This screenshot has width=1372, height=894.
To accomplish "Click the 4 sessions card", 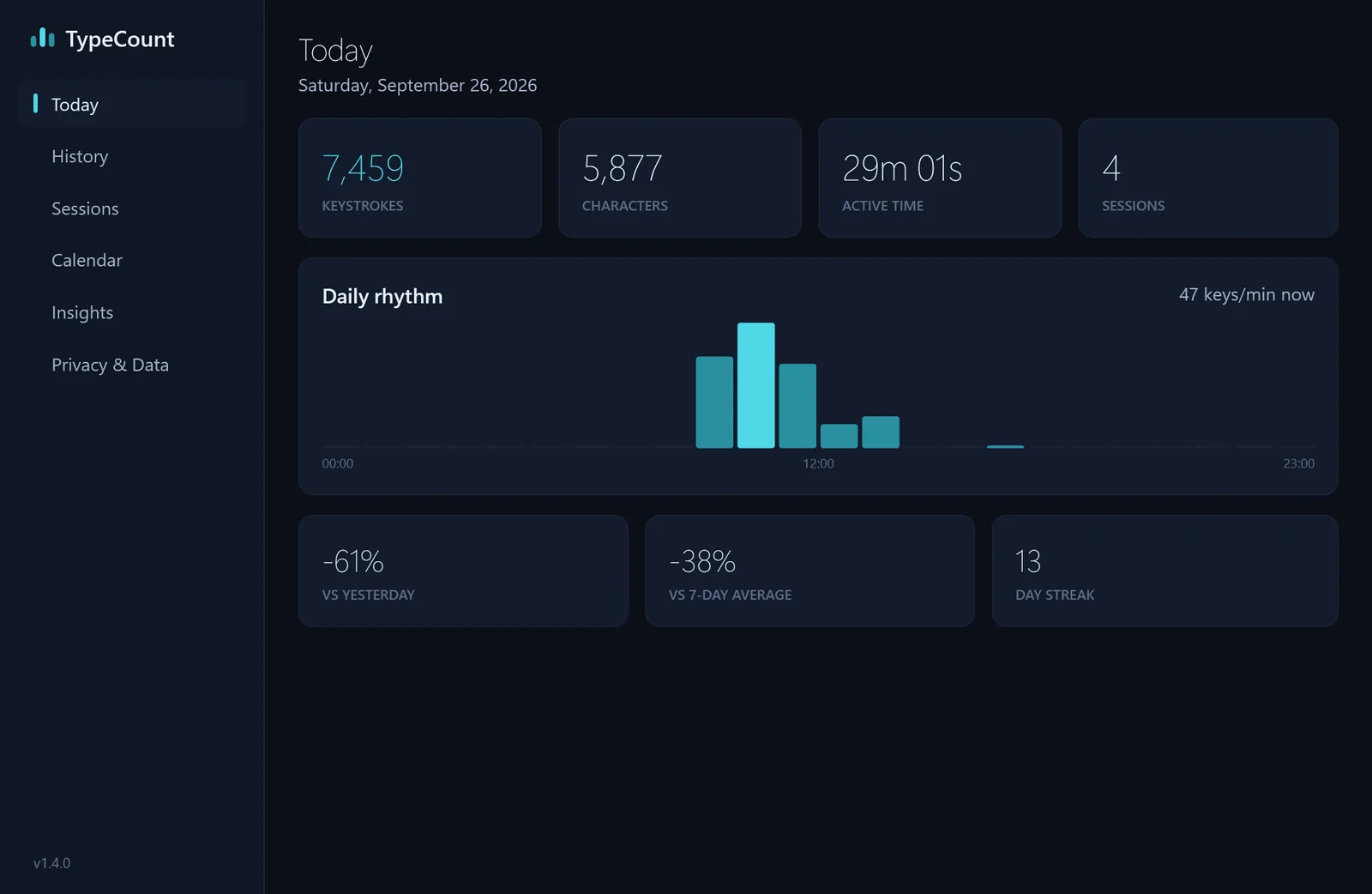I will click(x=1207, y=178).
